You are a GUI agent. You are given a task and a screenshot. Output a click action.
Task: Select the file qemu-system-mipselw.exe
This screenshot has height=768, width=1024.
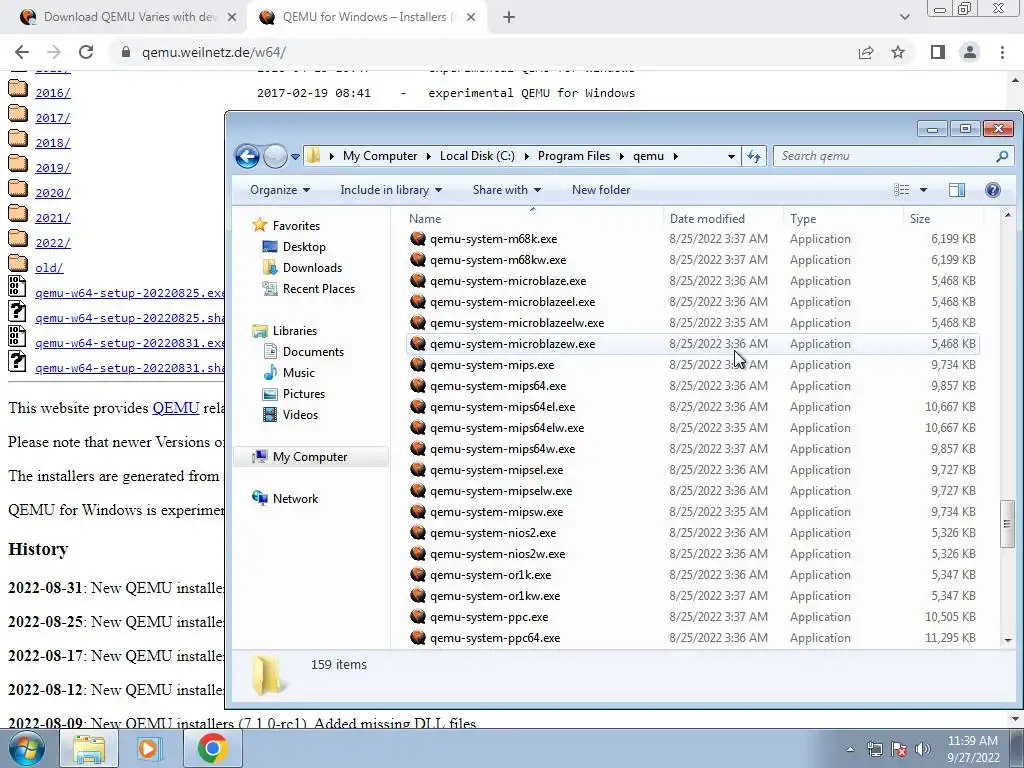coord(500,491)
